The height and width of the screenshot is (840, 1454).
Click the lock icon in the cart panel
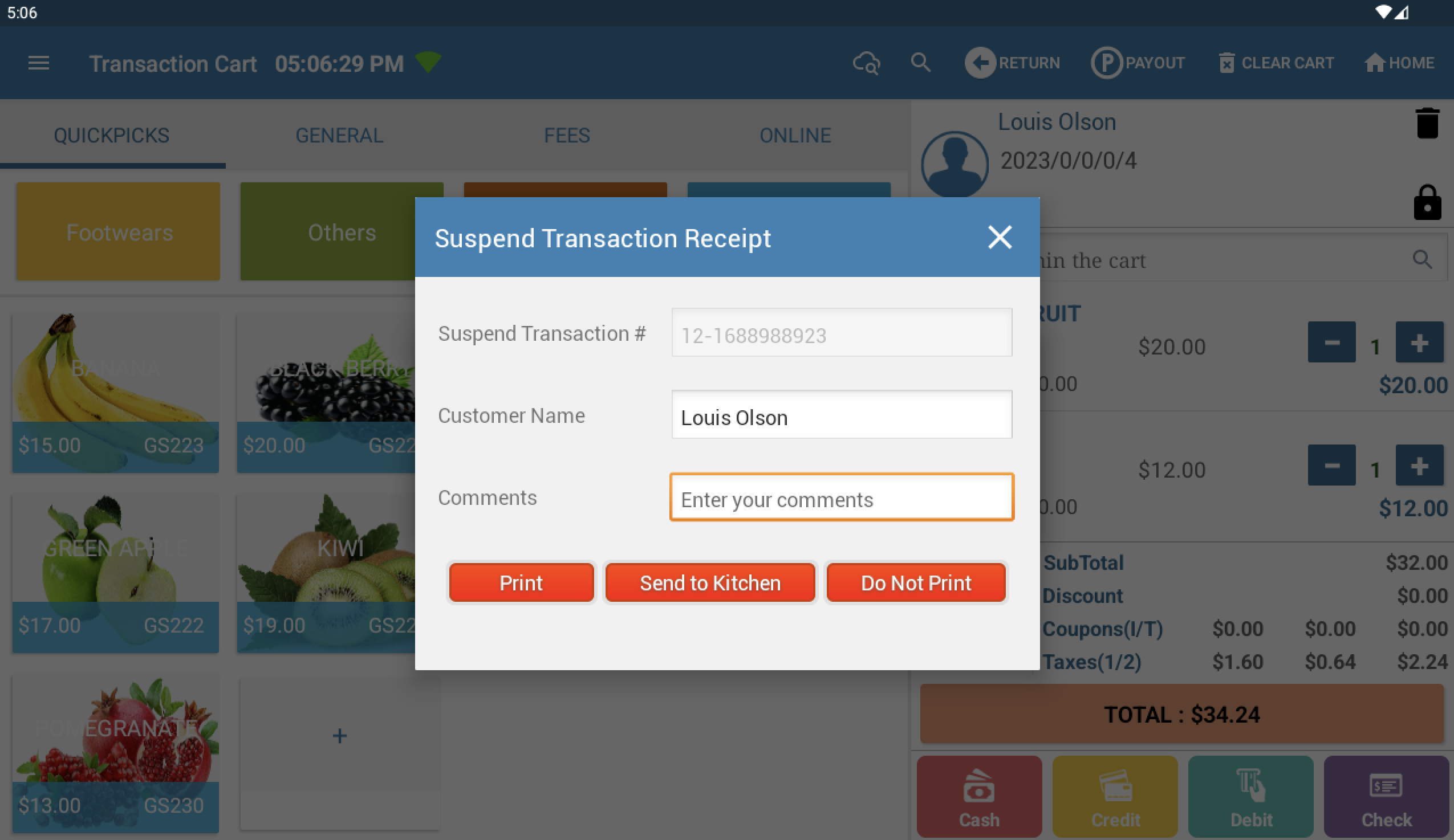1427,202
